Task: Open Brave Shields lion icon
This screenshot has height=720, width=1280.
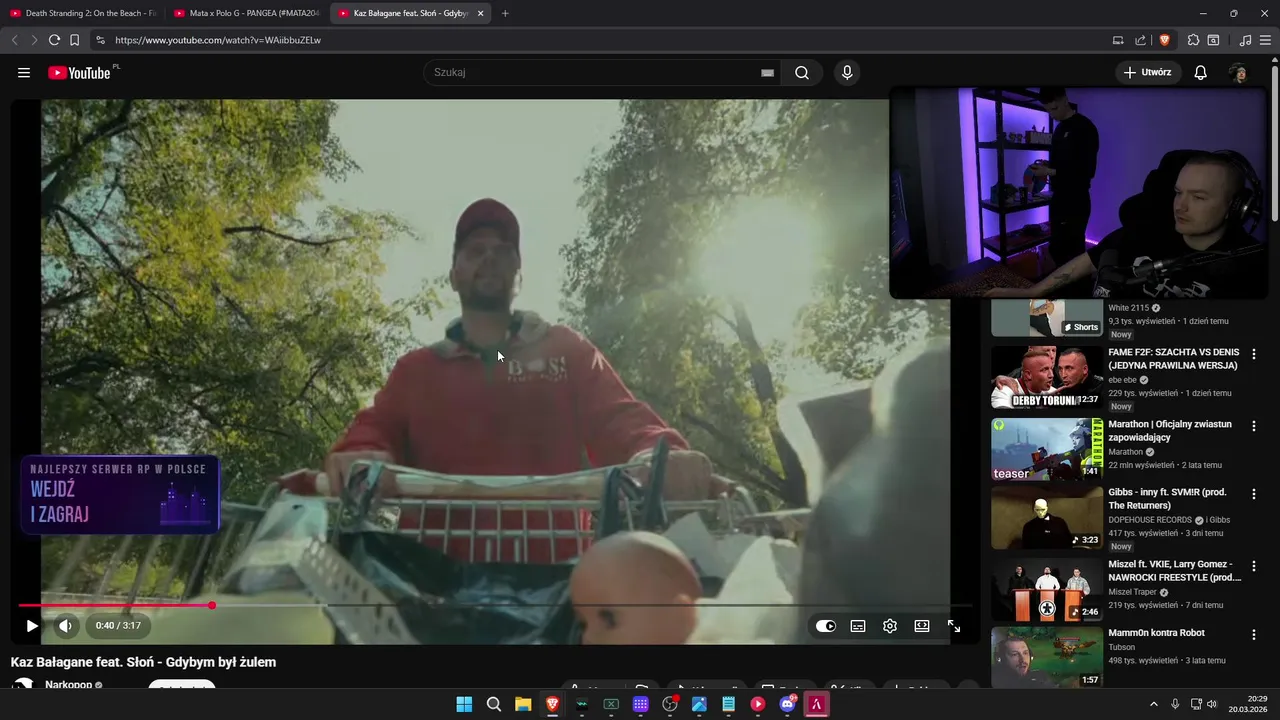Action: (x=1164, y=40)
